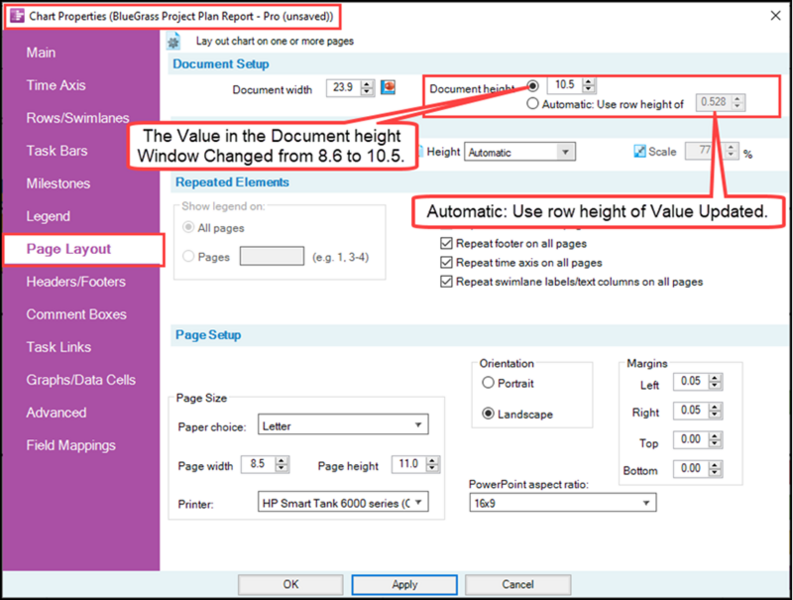Click the Right margin spinner arrows

(715, 410)
